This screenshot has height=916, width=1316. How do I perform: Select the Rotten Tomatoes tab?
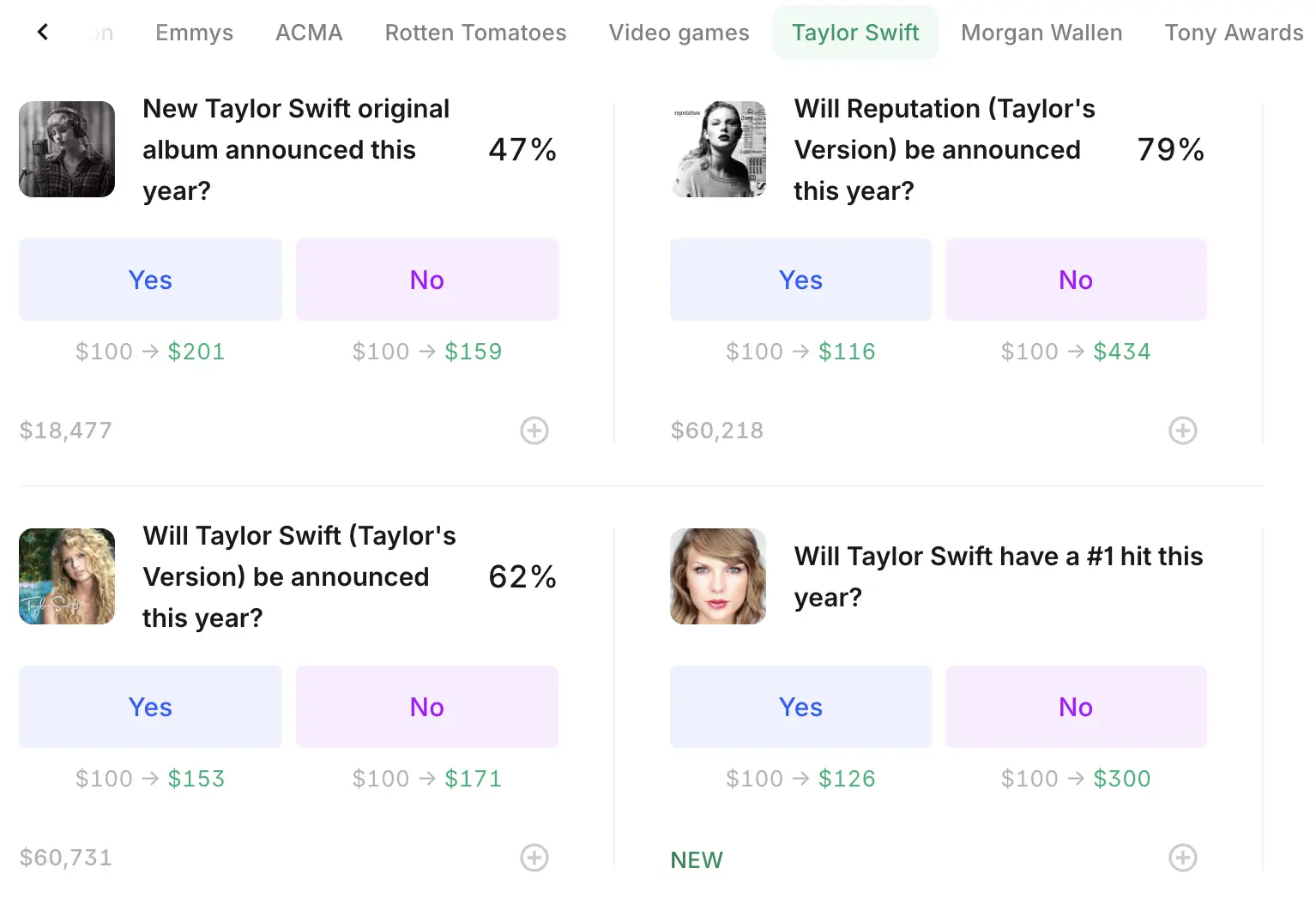pyautogui.click(x=475, y=32)
